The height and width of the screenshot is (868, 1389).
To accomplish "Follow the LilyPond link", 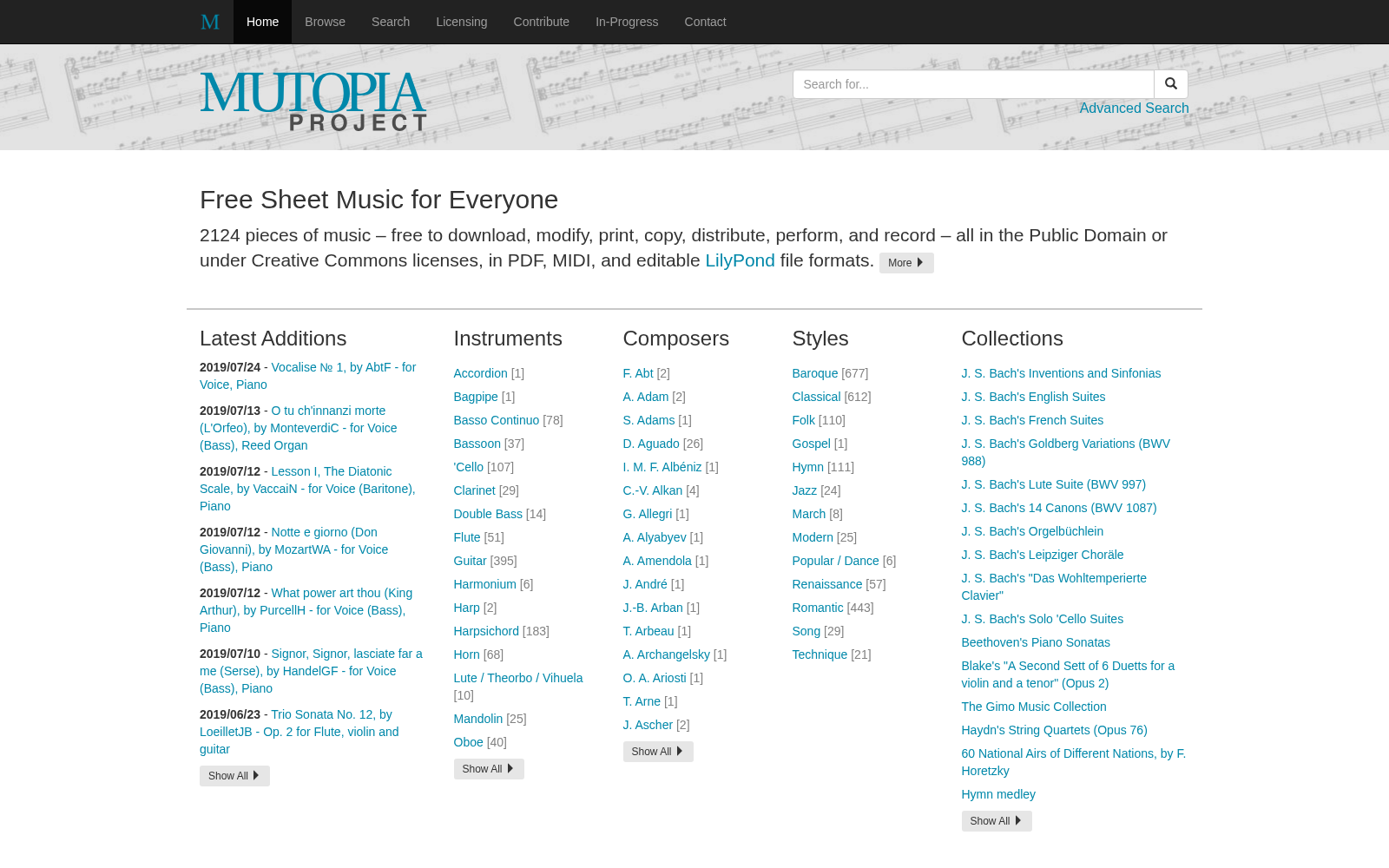I will pos(740,260).
